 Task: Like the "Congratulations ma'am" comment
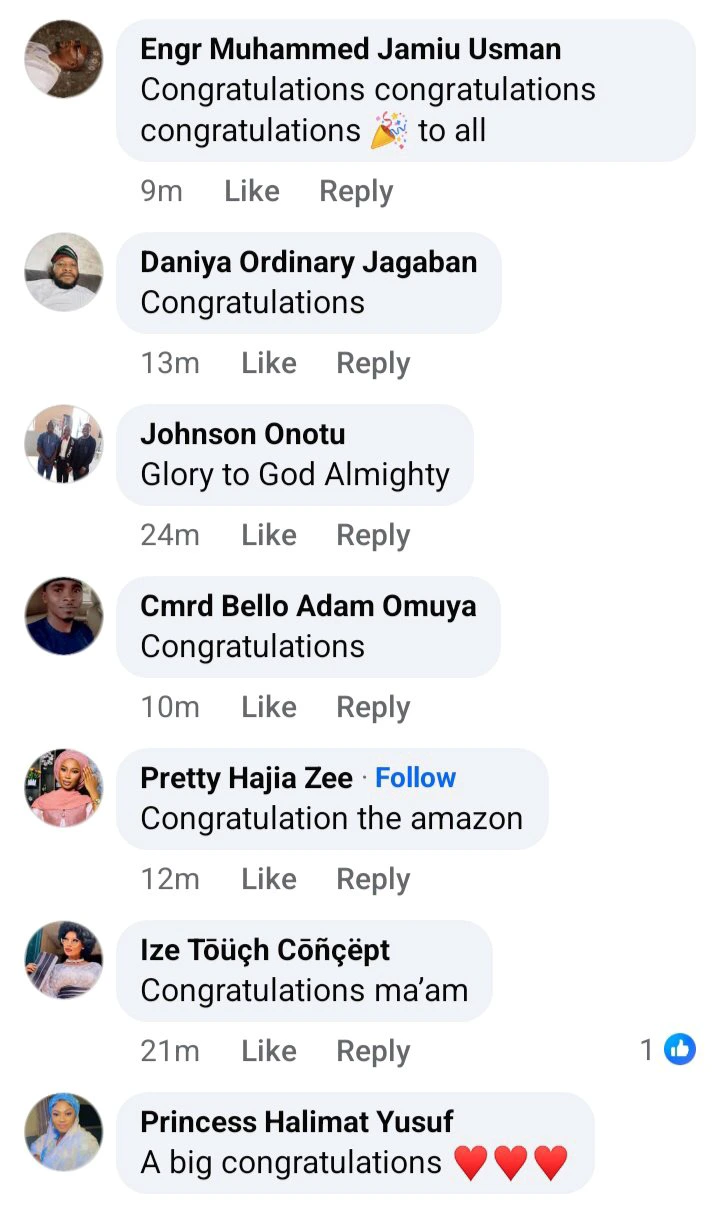click(268, 1051)
